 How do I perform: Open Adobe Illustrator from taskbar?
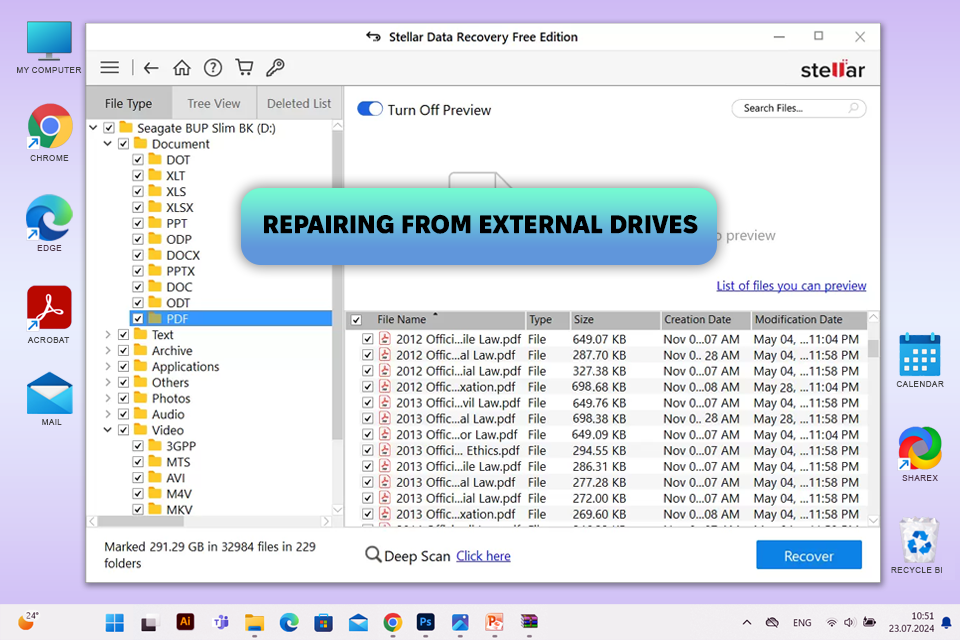[185, 622]
